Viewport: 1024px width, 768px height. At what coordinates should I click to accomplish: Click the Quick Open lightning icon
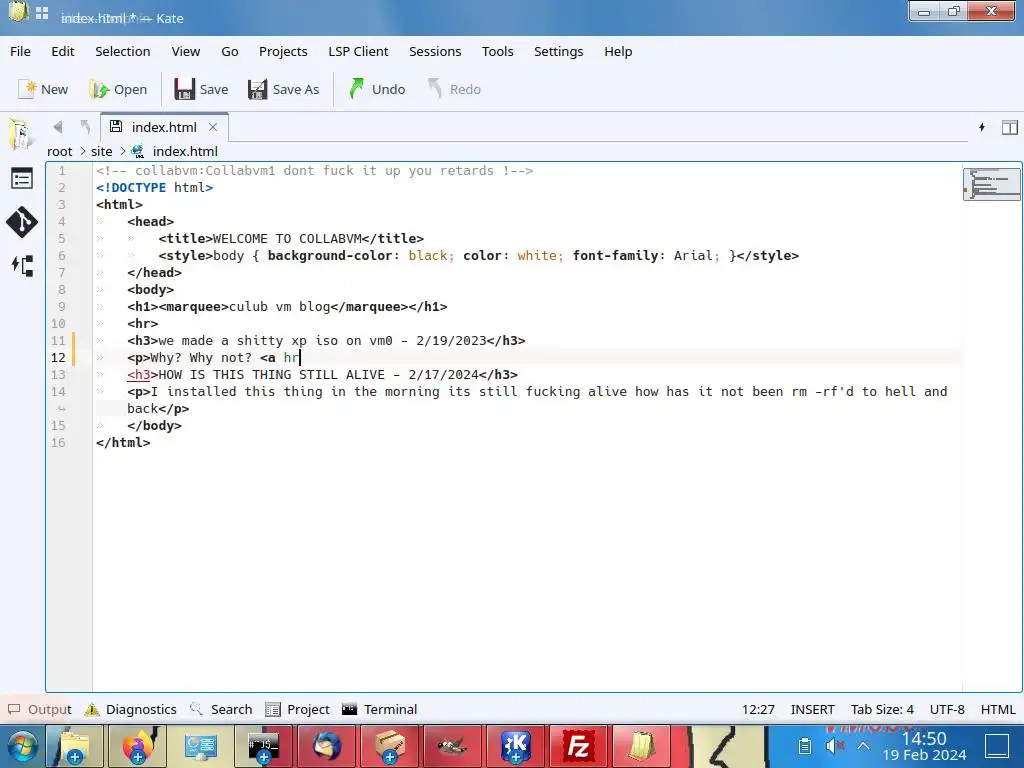coord(982,127)
